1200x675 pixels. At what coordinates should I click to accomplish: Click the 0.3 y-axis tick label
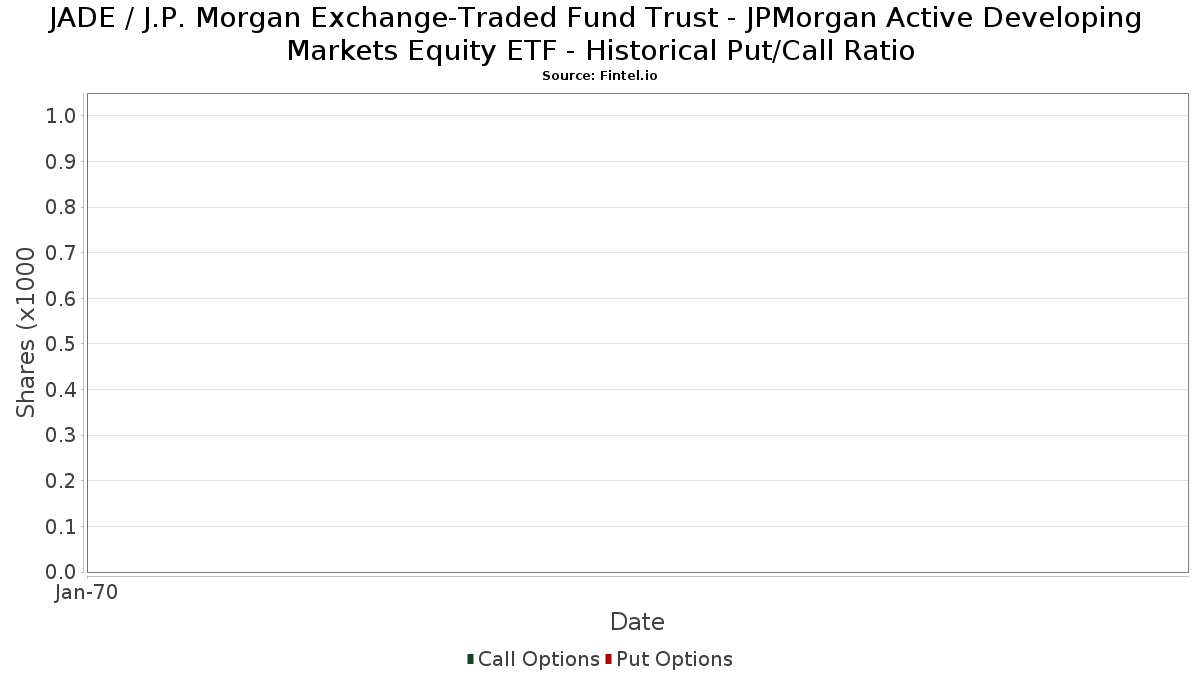(61, 435)
